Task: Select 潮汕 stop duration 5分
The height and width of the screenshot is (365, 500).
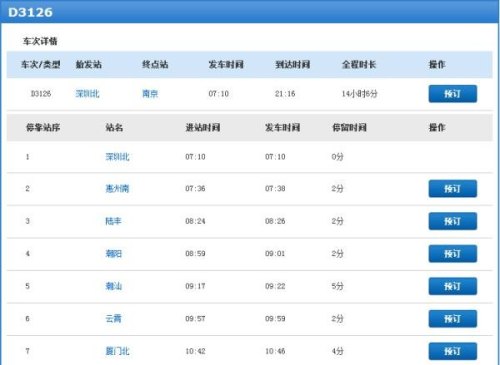Action: click(337, 286)
